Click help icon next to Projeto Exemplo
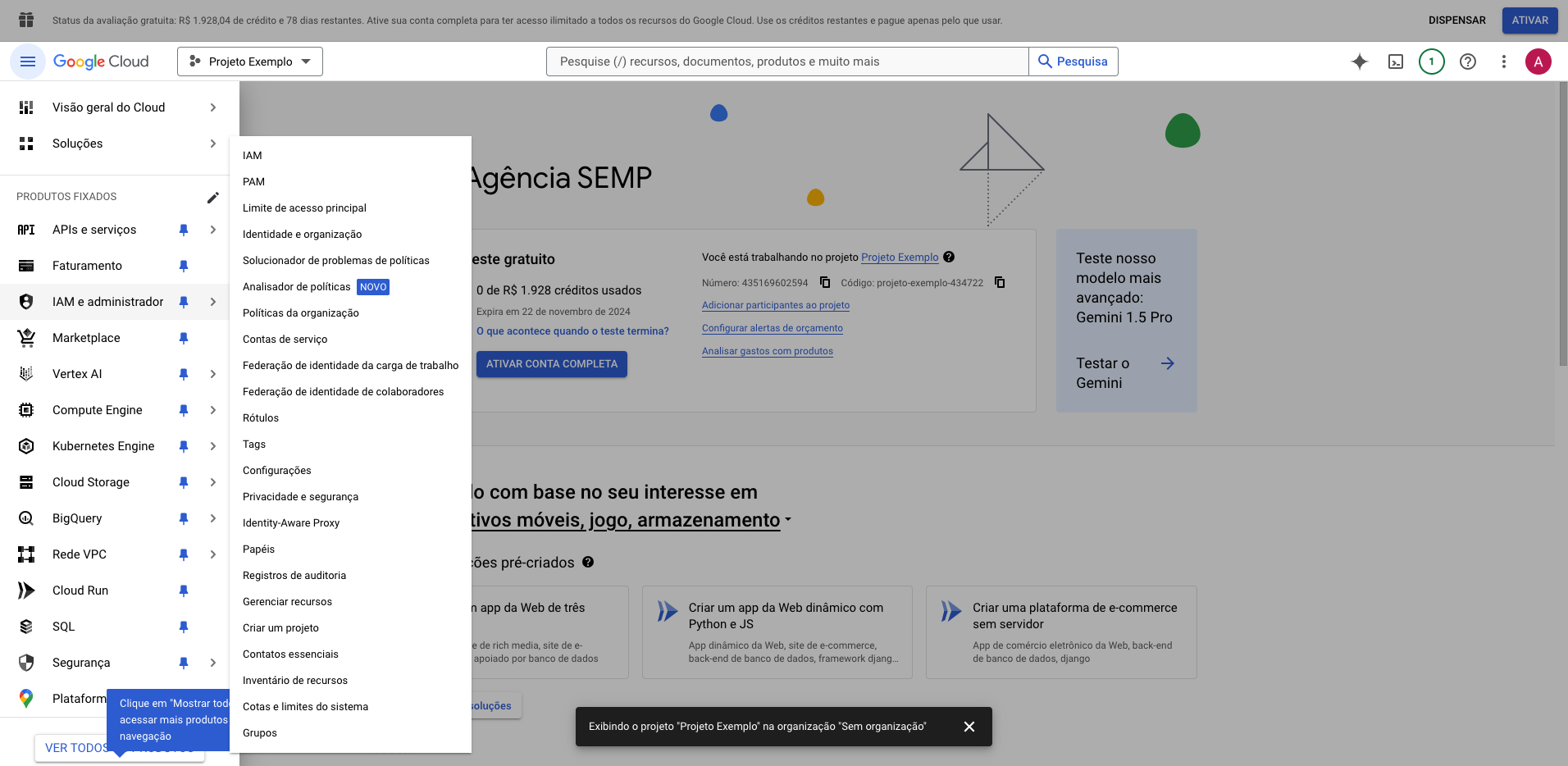1568x766 pixels. (949, 257)
